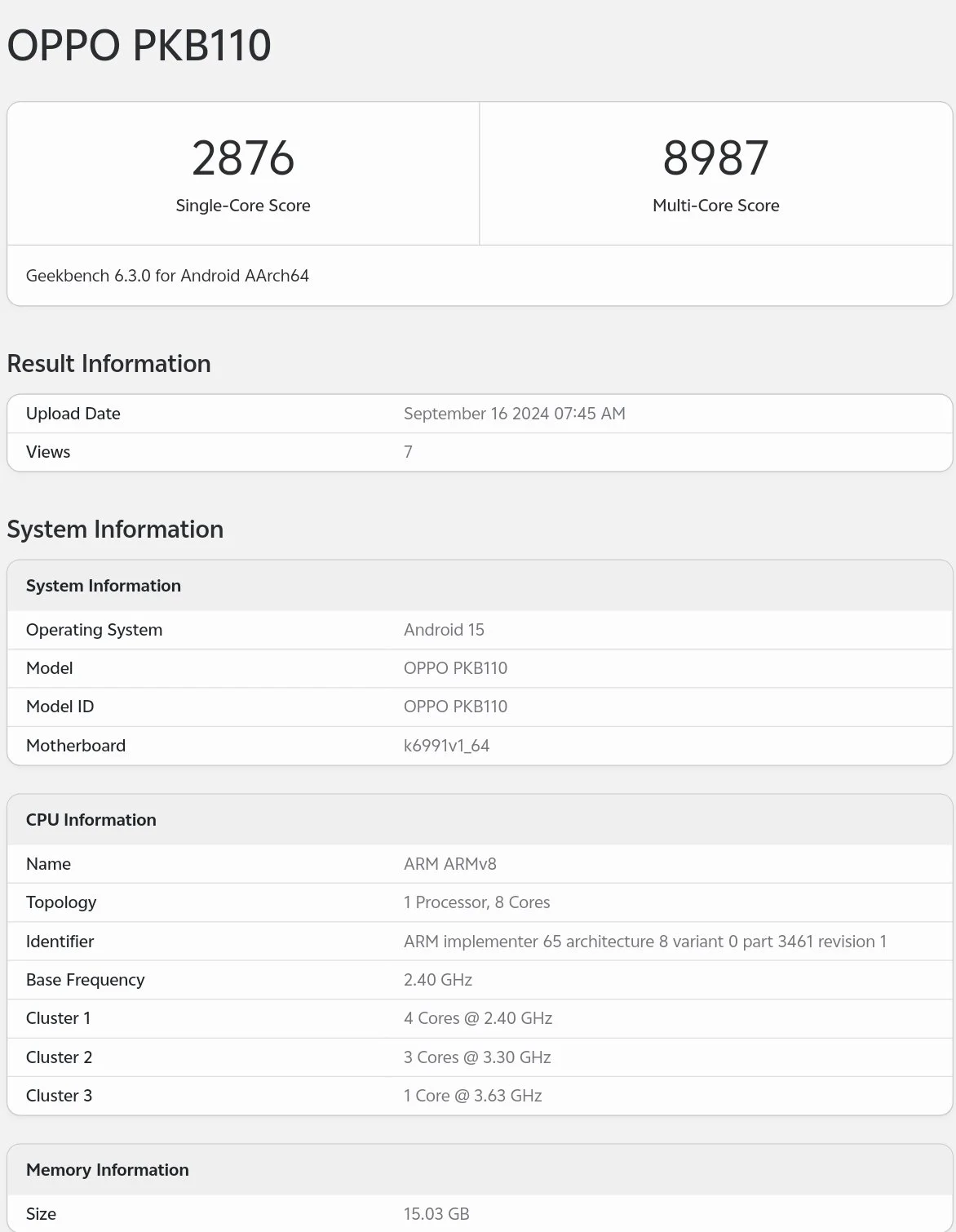
Task: Click Geekbench 6.3.0 for Android AArch64 text
Action: click(x=167, y=276)
